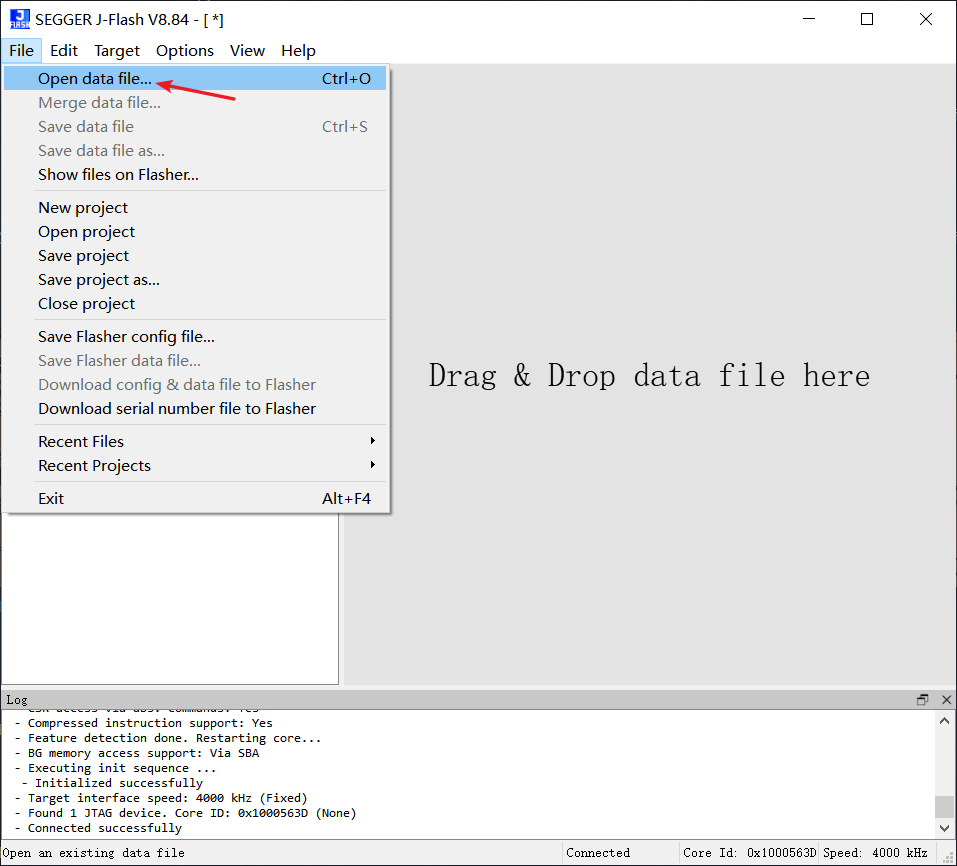The height and width of the screenshot is (866, 957).
Task: Click 'Found 1 JTAG device' log line
Action: [x=186, y=813]
